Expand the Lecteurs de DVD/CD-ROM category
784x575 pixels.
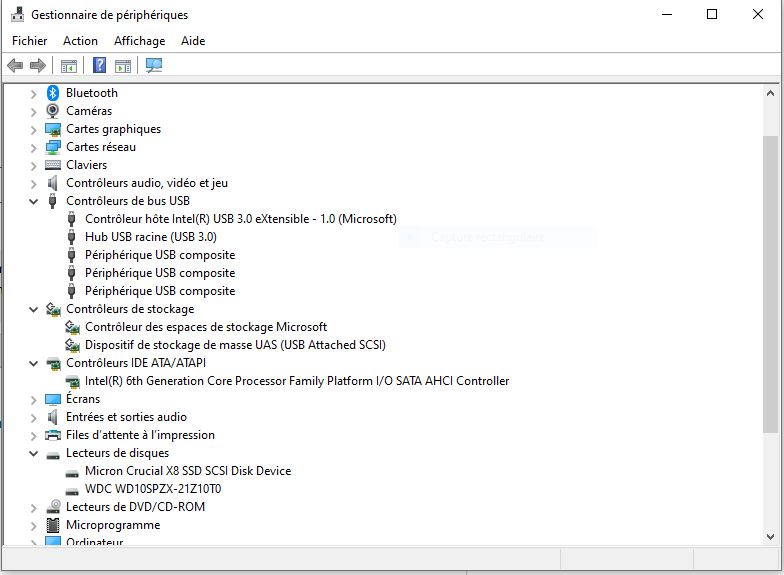point(34,508)
